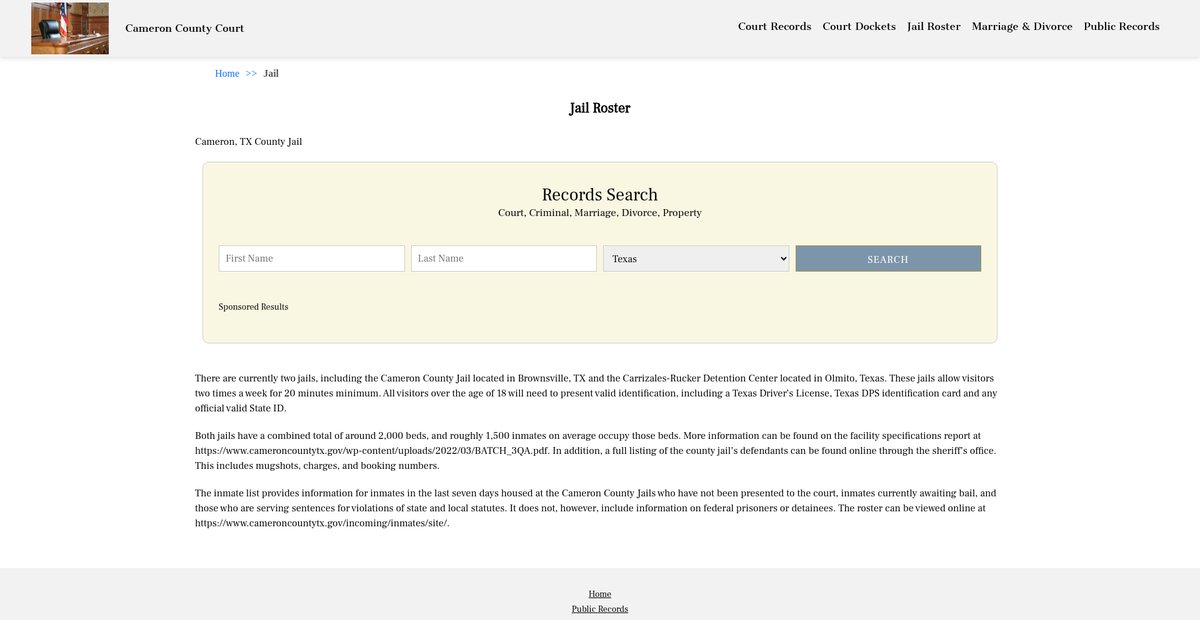Click the incoming/inmates/site URL text
The image size is (1200, 620).
tap(322, 523)
